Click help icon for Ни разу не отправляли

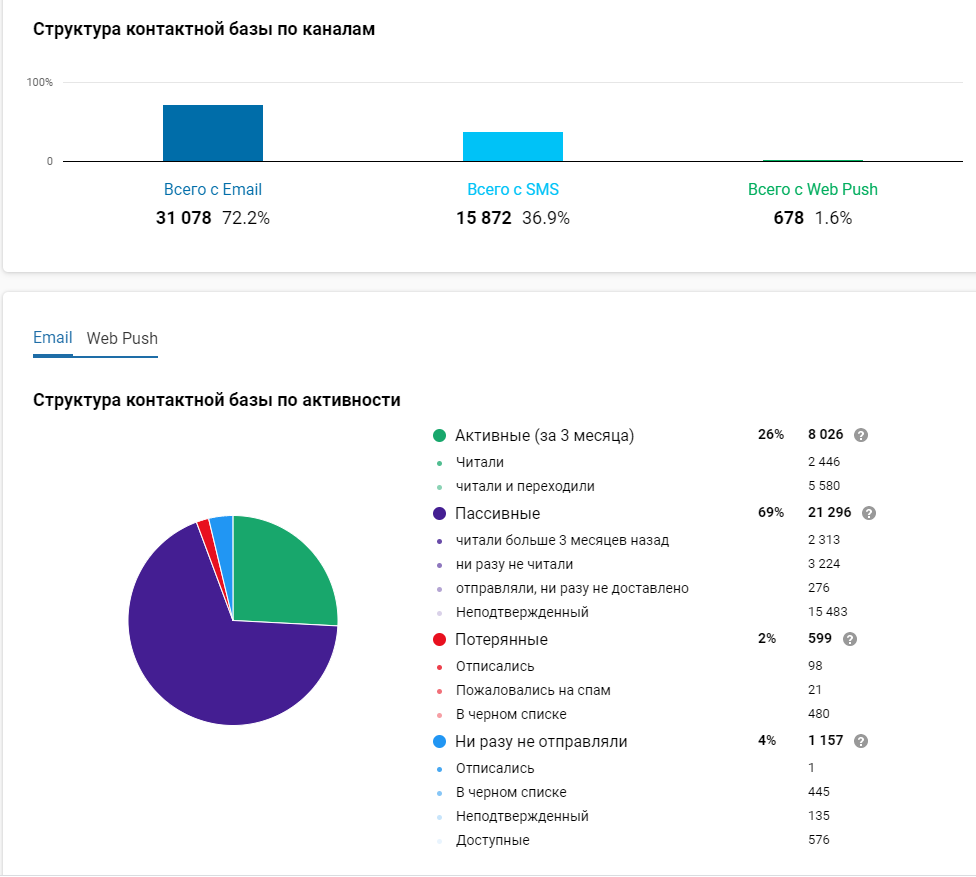pyautogui.click(x=861, y=741)
